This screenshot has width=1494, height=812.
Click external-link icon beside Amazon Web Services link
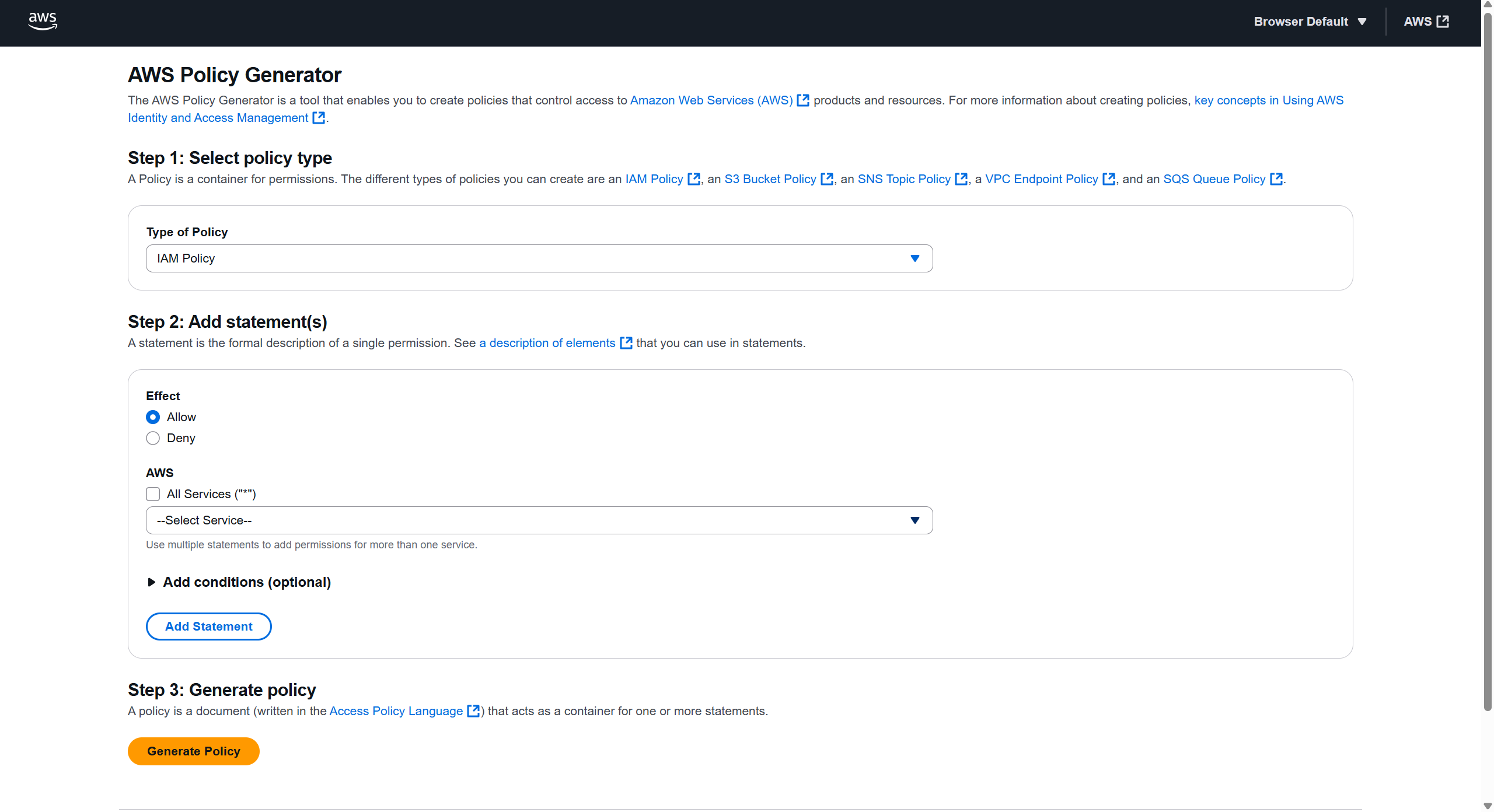coord(803,100)
